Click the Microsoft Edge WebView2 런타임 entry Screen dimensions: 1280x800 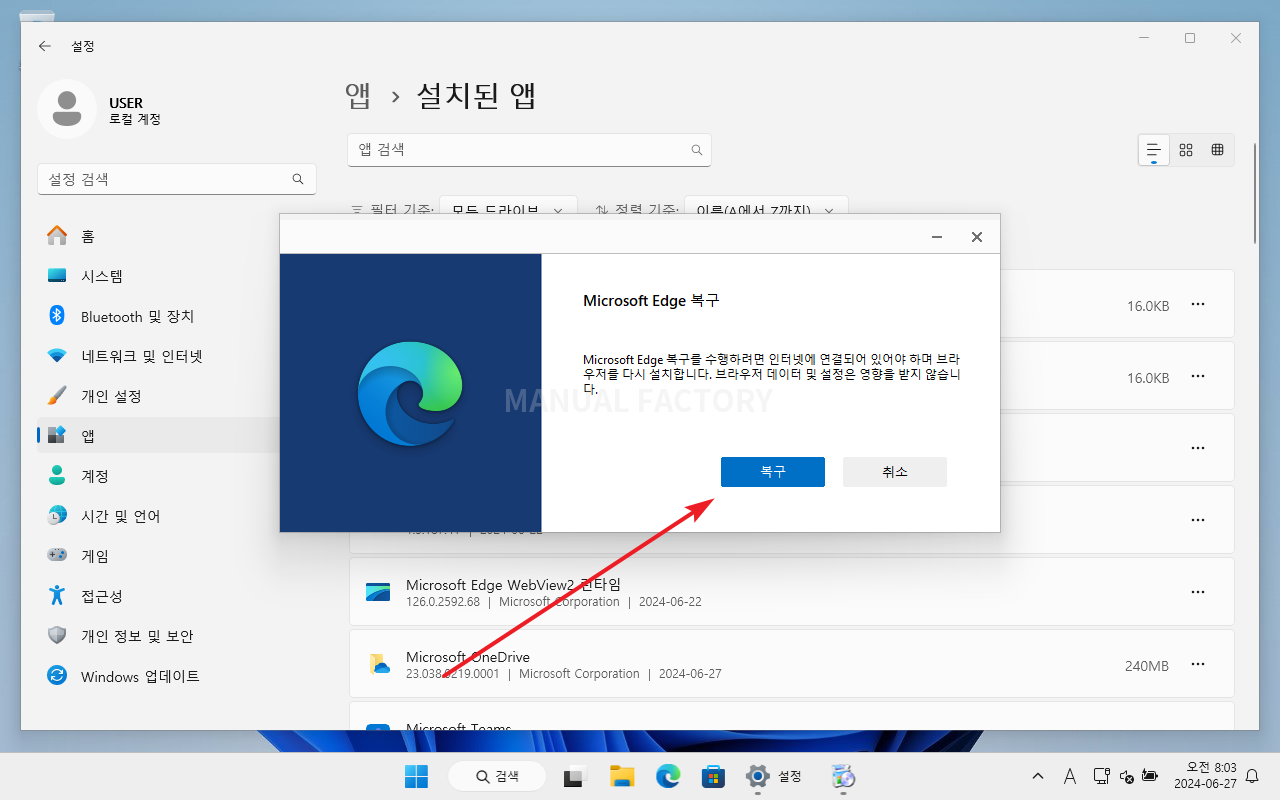coord(791,592)
